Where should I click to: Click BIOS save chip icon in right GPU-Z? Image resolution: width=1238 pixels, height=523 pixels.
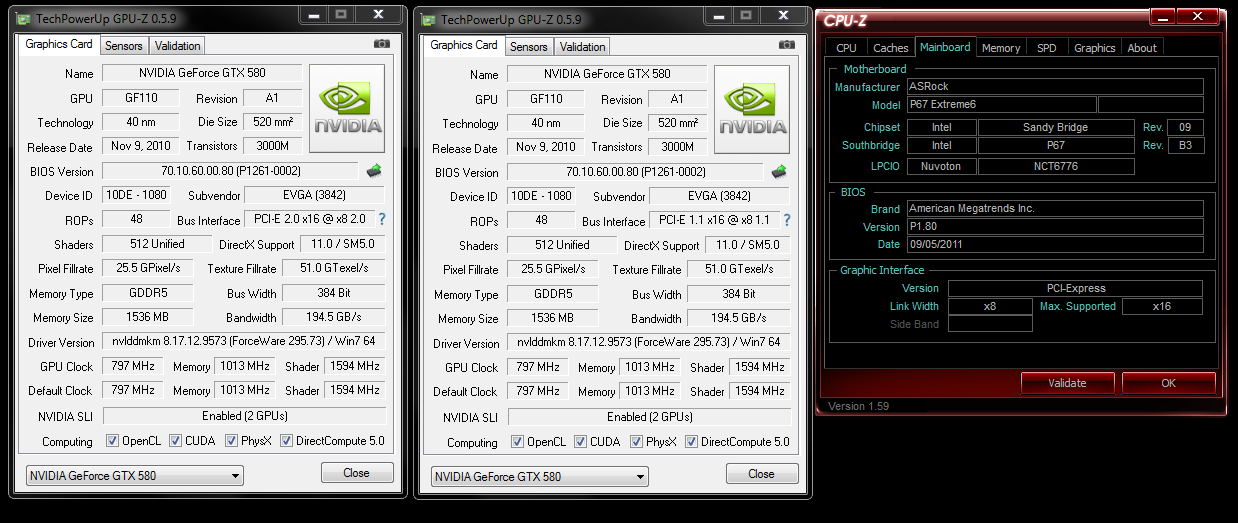point(779,172)
